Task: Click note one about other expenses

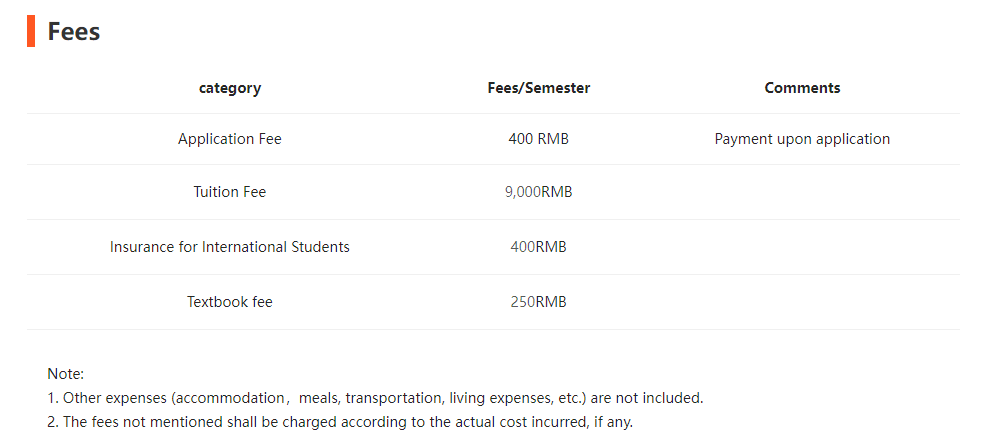Action: [x=375, y=398]
